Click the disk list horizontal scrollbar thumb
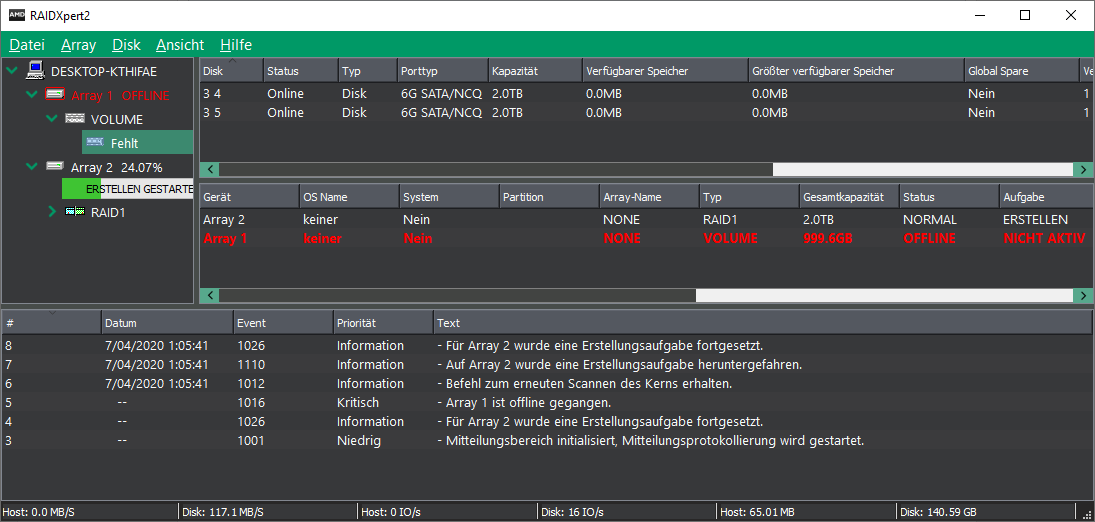The width and height of the screenshot is (1095, 522). point(496,169)
